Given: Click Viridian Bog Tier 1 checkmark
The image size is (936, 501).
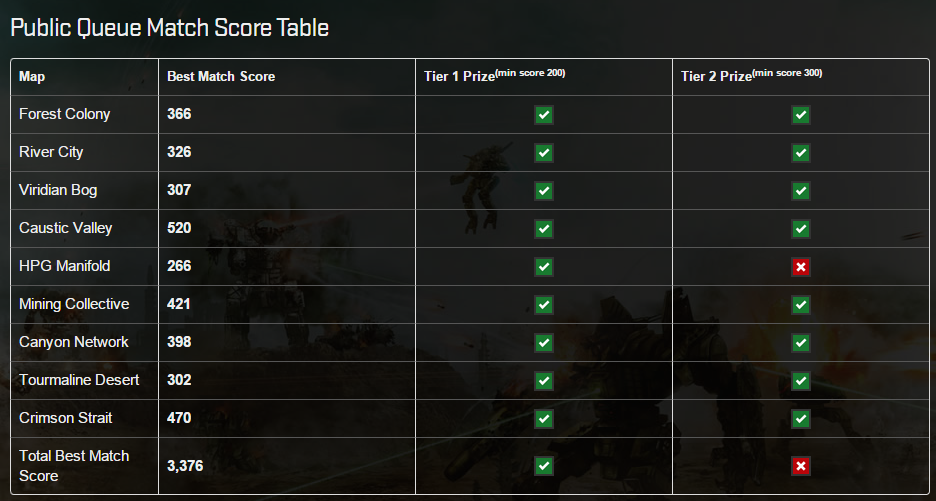Looking at the screenshot, I should point(544,191).
